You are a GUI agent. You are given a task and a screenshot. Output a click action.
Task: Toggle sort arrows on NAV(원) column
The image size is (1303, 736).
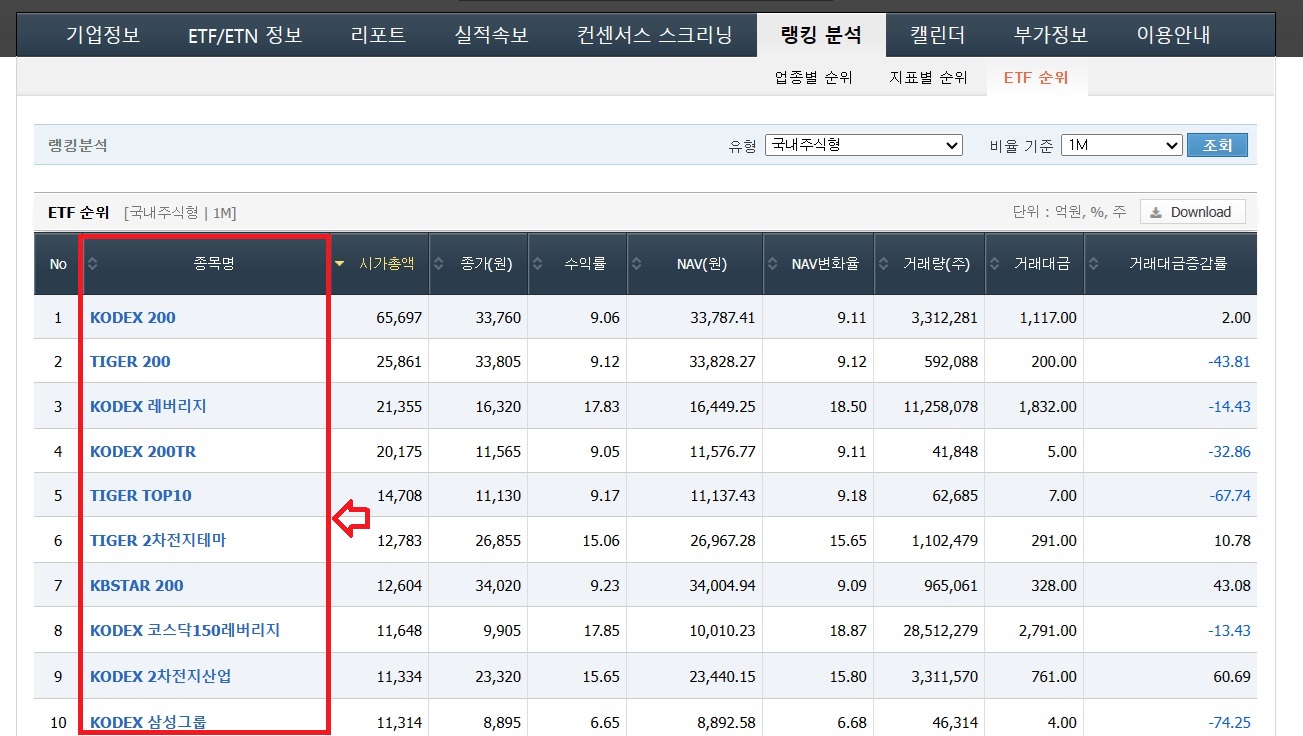click(x=636, y=264)
